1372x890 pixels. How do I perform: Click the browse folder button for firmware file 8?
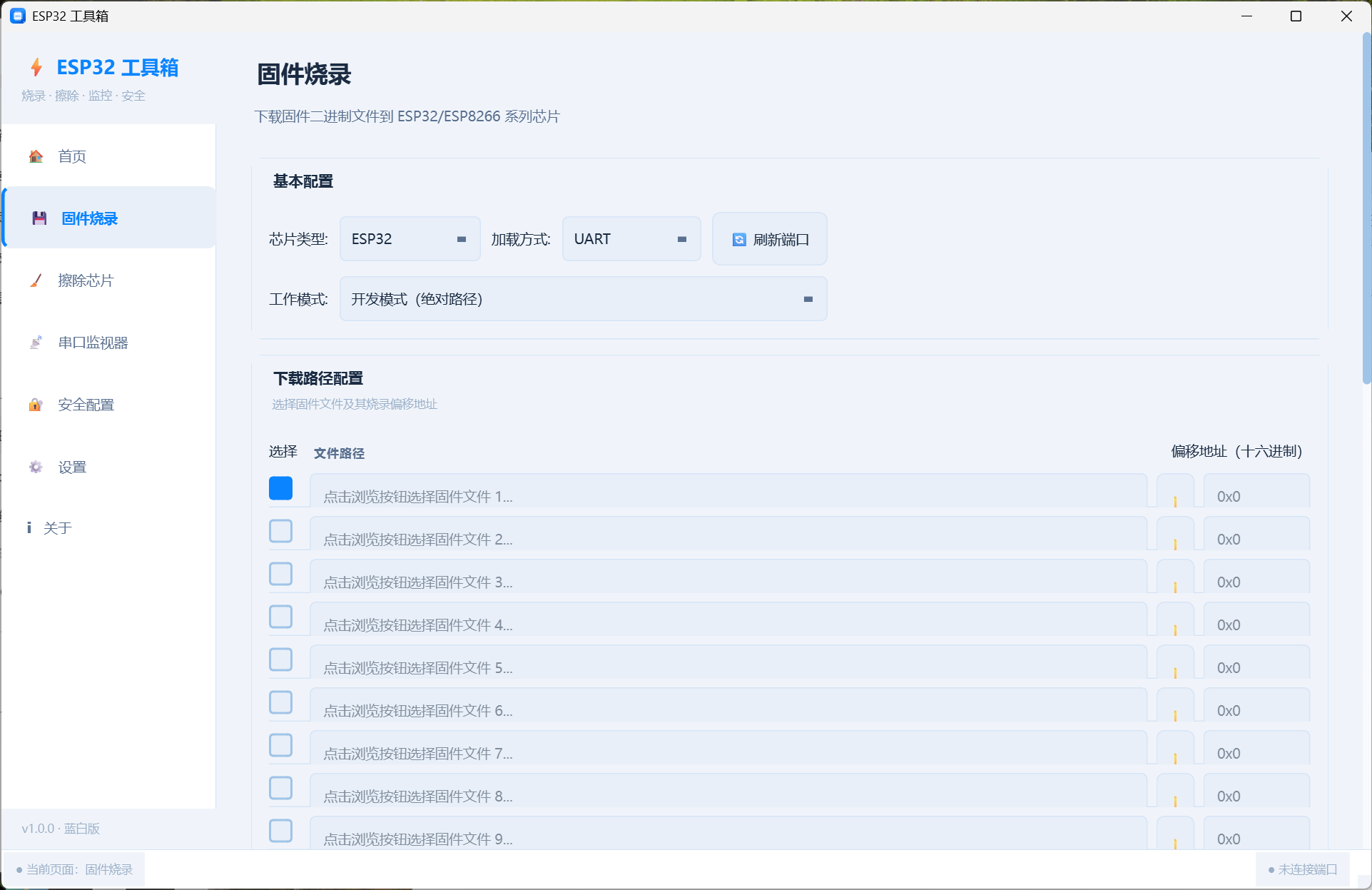[x=1174, y=791]
